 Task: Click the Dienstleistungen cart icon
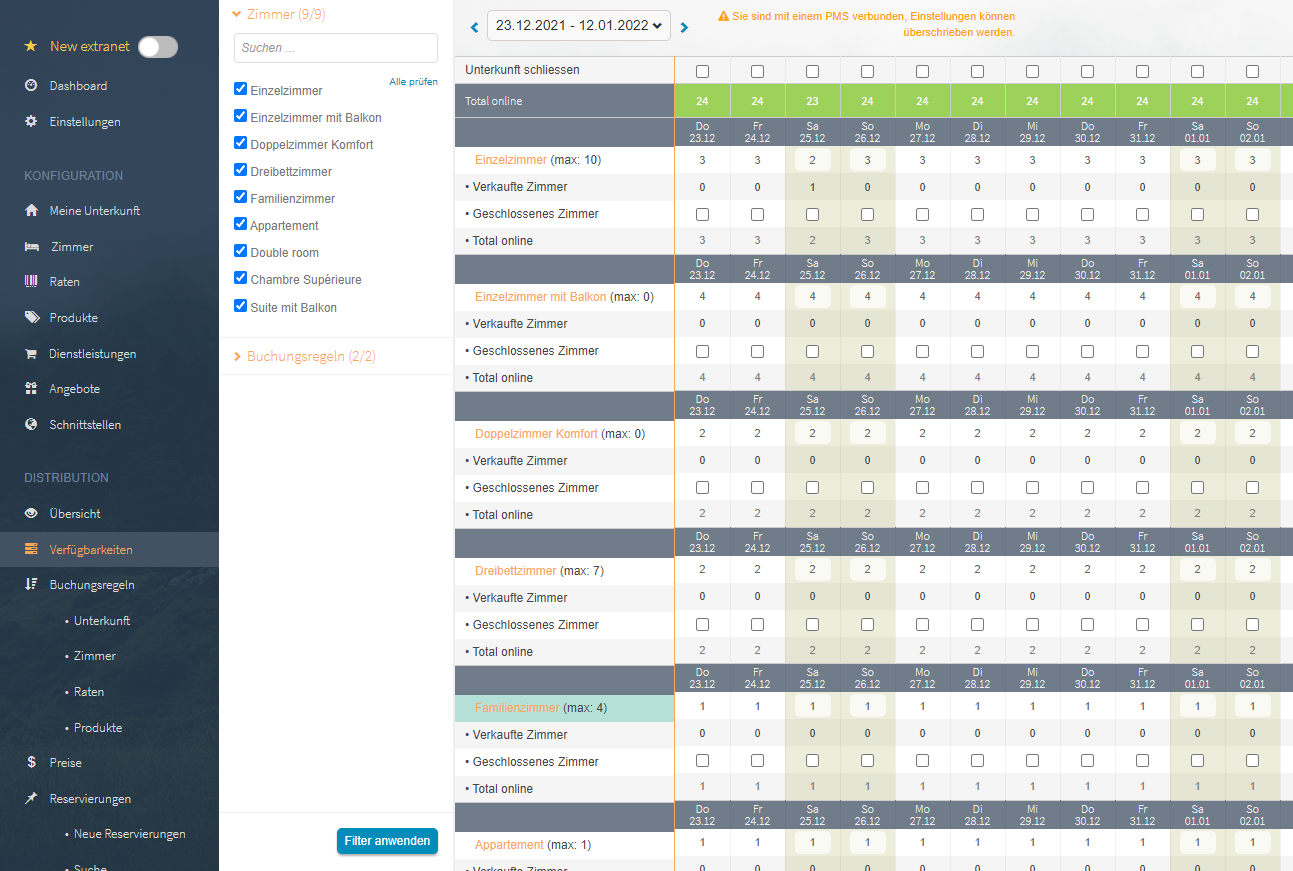[x=31, y=354]
